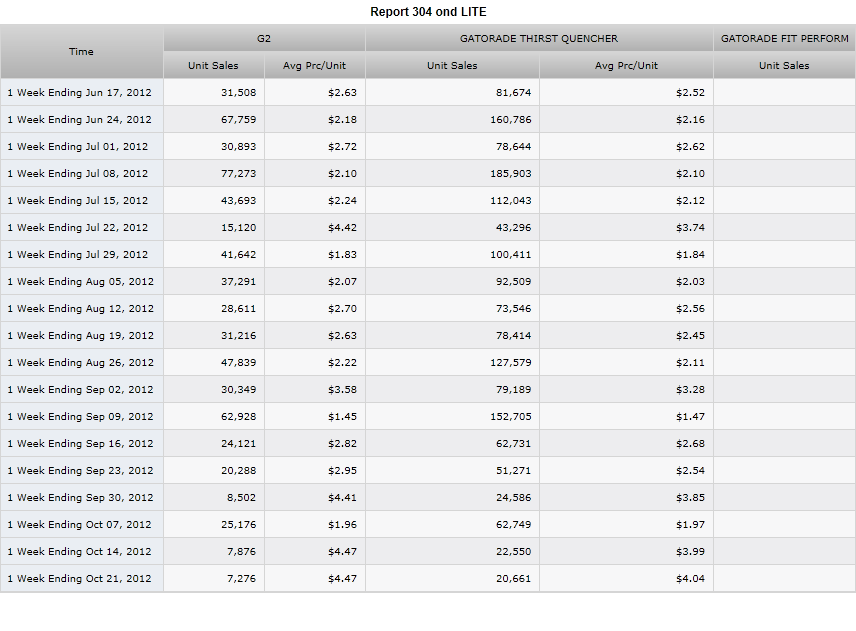Click G2 average price $2.72 for Jul 01
This screenshot has width=856, height=631.
pos(342,146)
